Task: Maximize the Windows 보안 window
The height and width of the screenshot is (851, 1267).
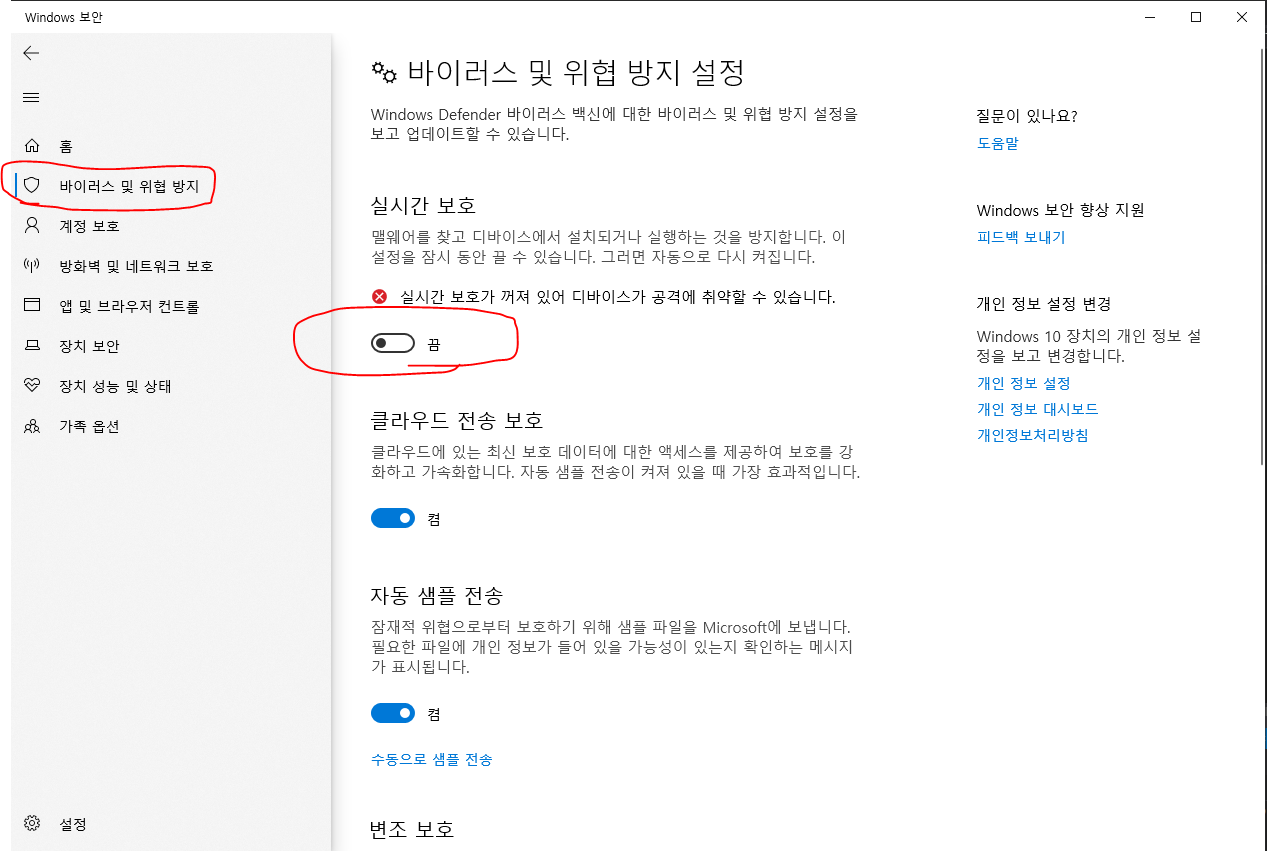Action: coord(1196,17)
